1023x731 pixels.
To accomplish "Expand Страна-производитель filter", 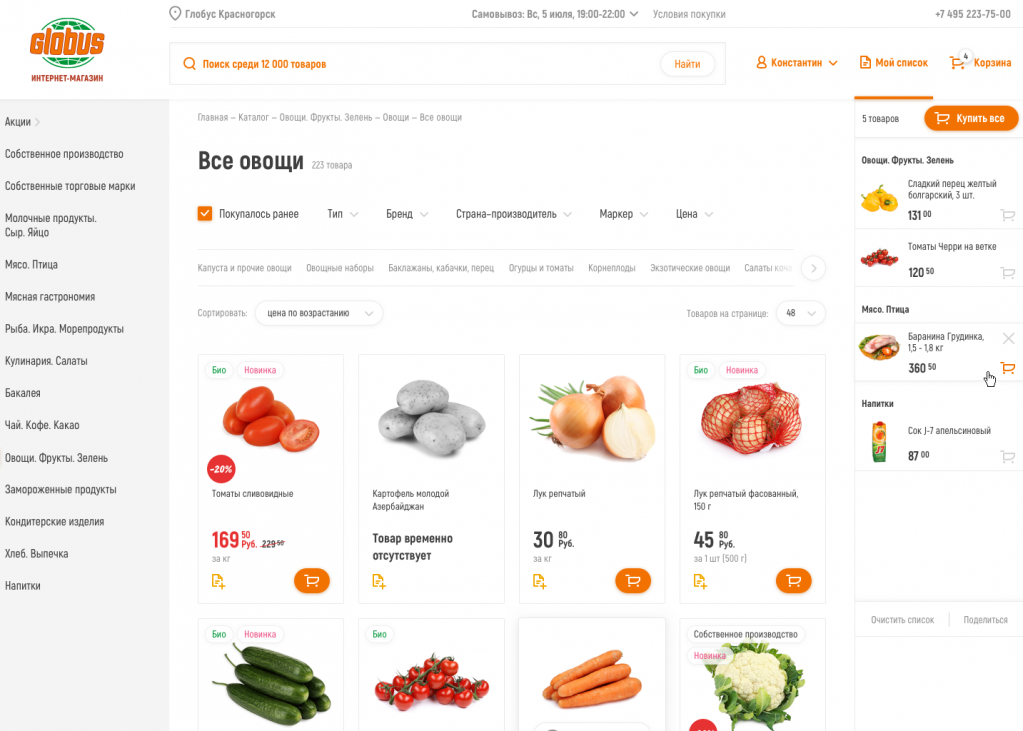I will pos(513,214).
